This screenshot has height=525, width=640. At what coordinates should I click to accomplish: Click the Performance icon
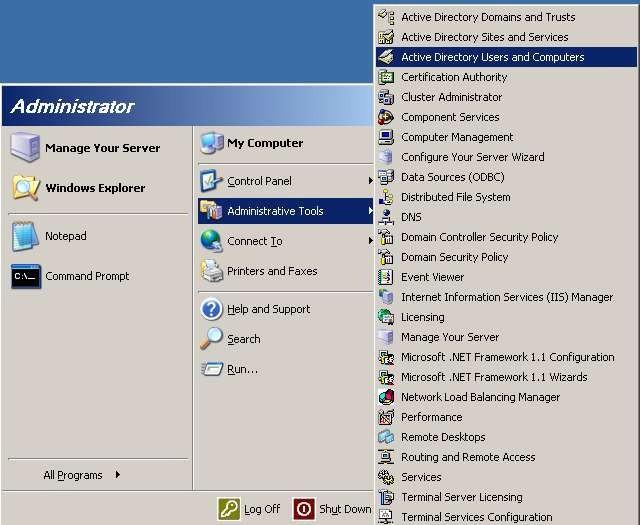coord(386,417)
